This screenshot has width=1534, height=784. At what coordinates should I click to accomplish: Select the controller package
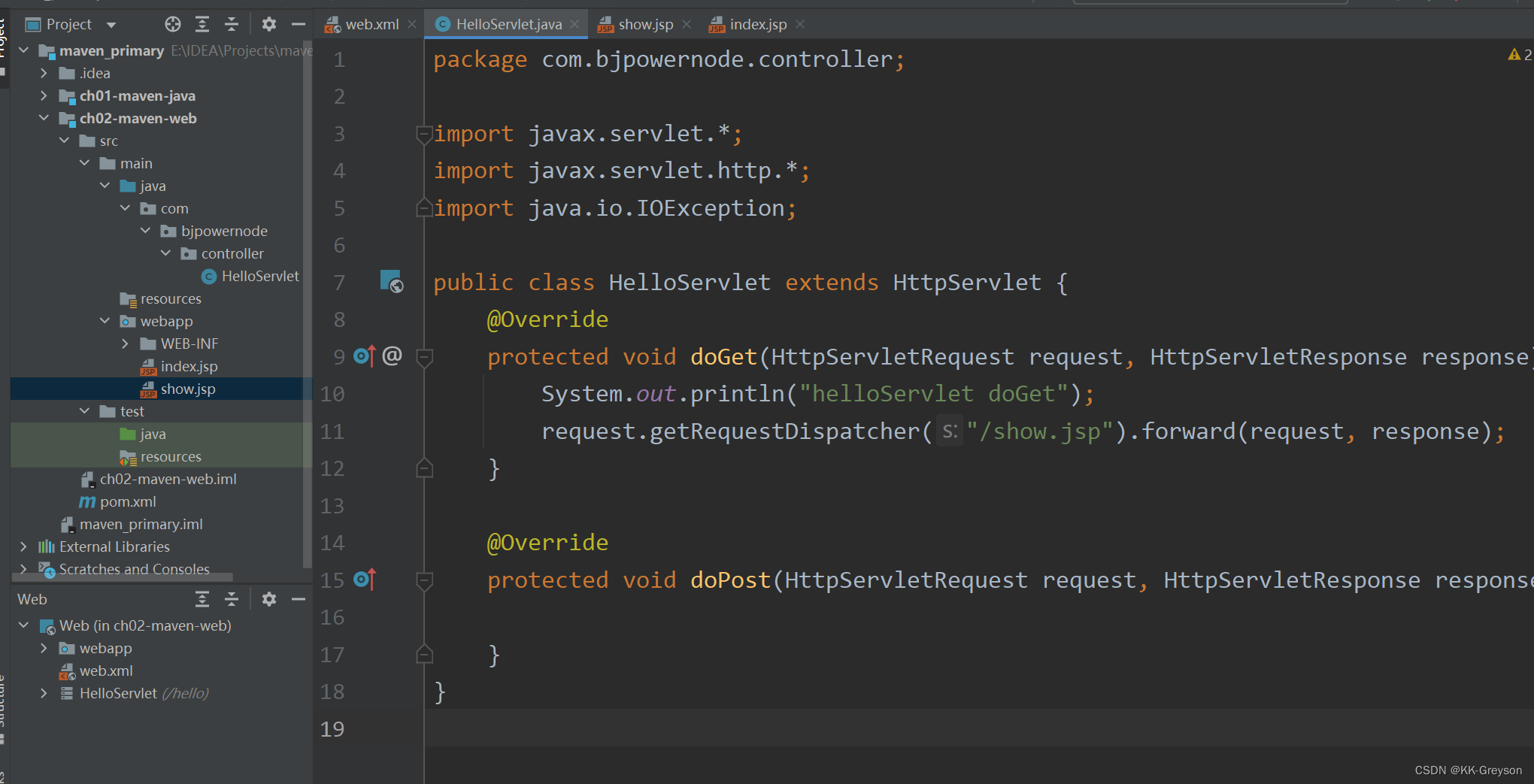tap(232, 253)
